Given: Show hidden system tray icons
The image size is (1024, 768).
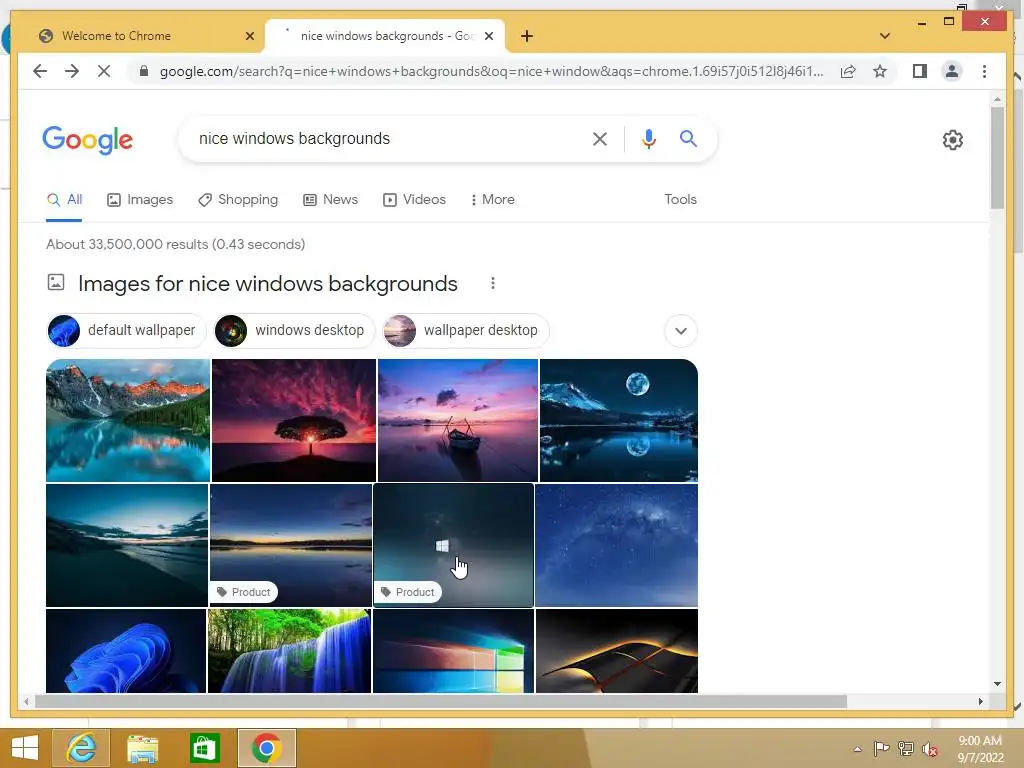Looking at the screenshot, I should [857, 749].
